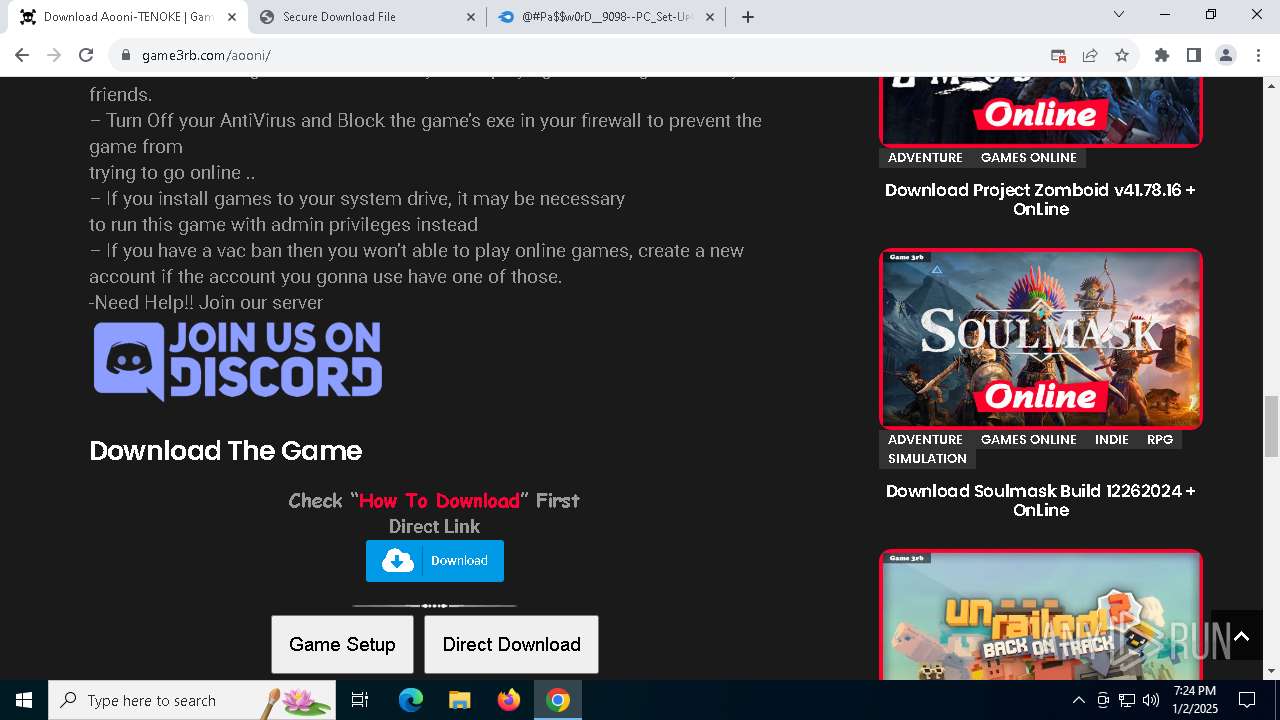This screenshot has width=1280, height=720.
Task: Launch Microsoft Edge from taskbar
Action: 411,700
